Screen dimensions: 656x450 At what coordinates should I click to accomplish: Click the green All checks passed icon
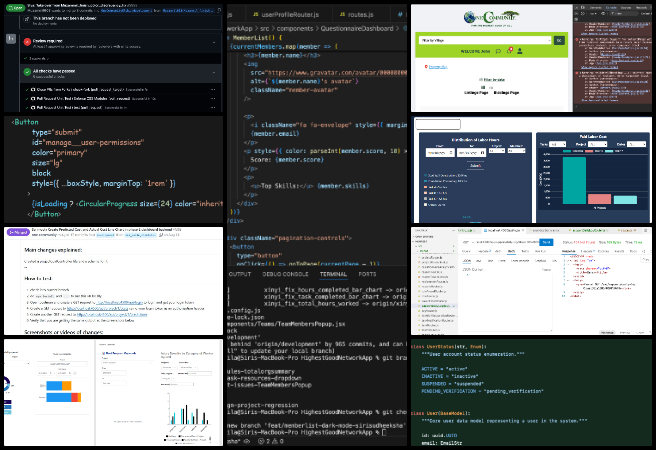tap(26, 72)
